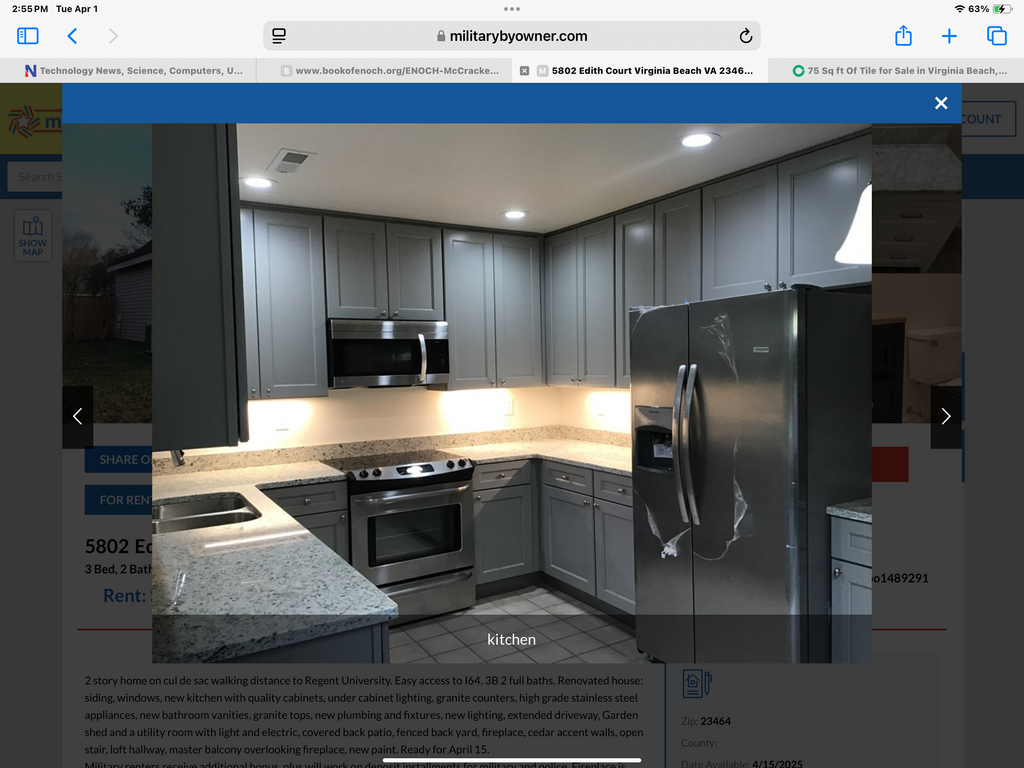This screenshot has height=768, width=1024.
Task: Open page reader format options
Action: [279, 36]
